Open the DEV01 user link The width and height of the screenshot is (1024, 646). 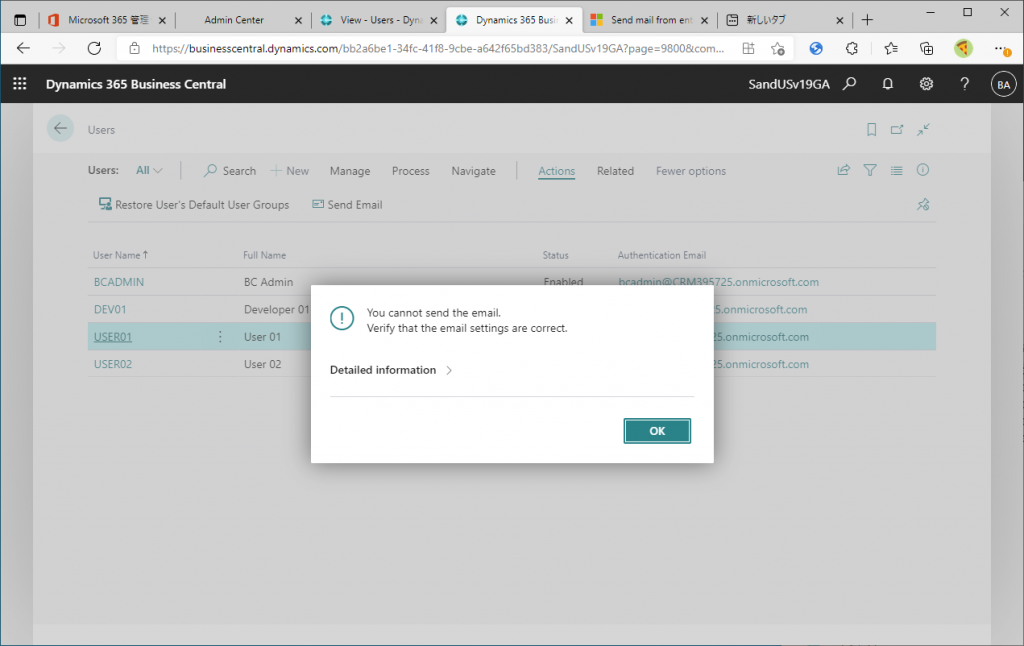[x=110, y=310]
